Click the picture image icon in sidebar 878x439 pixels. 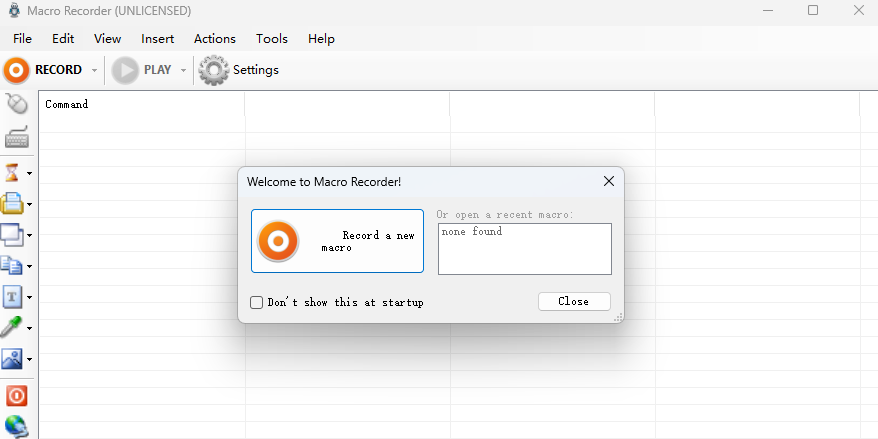click(x=13, y=359)
